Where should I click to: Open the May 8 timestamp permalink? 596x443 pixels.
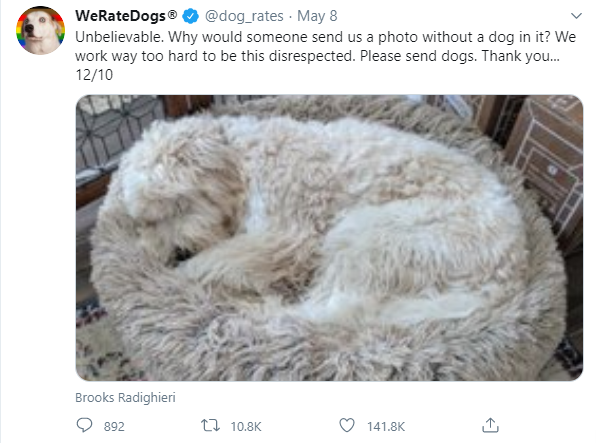coord(317,16)
